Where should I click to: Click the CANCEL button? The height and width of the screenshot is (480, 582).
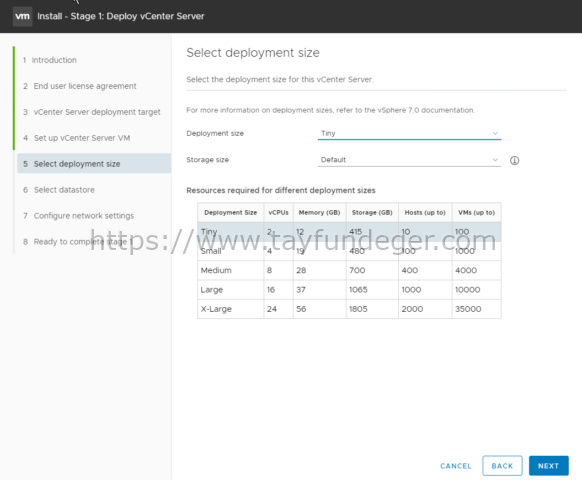click(455, 466)
